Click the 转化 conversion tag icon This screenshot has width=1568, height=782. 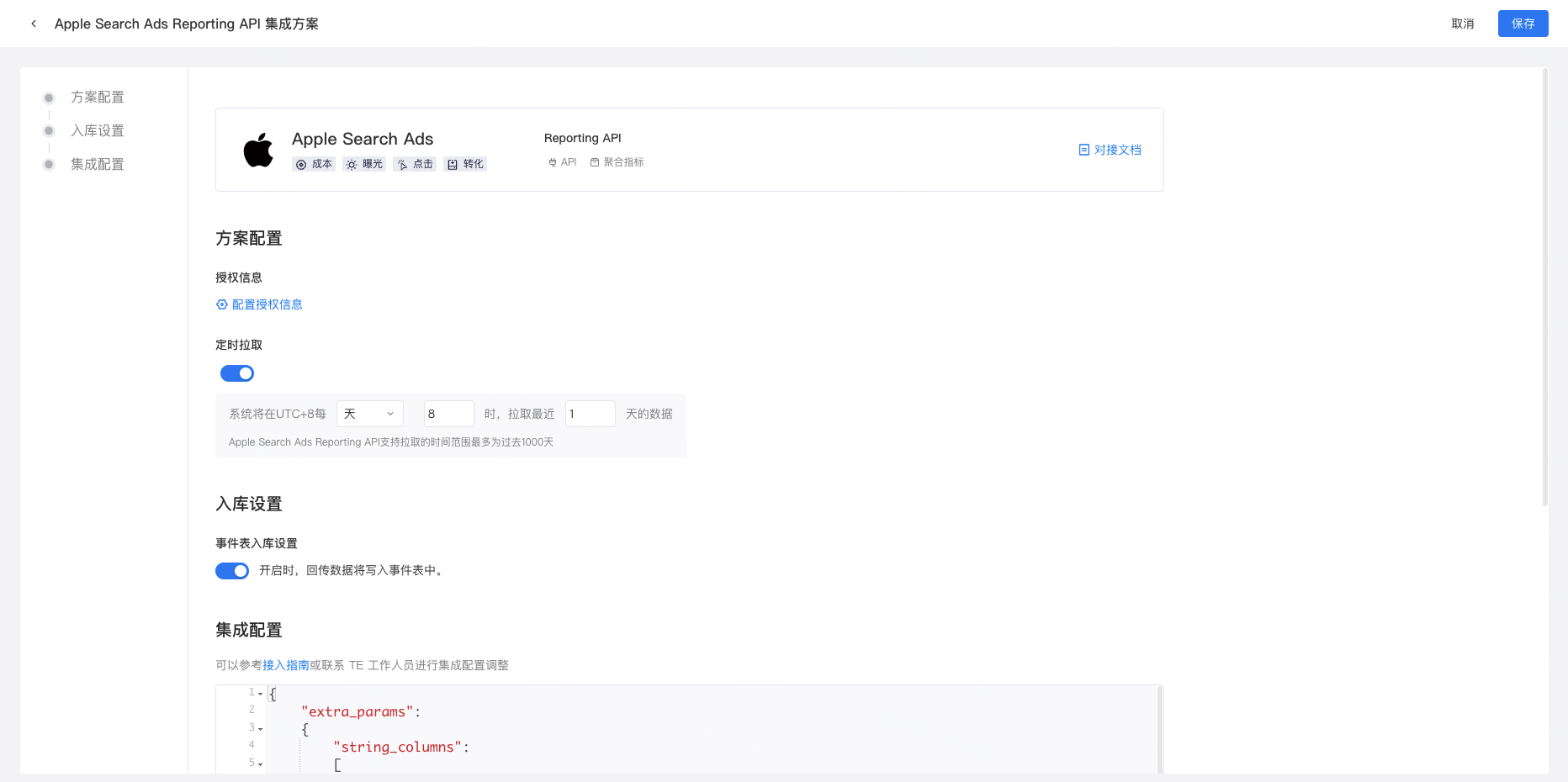pos(453,165)
